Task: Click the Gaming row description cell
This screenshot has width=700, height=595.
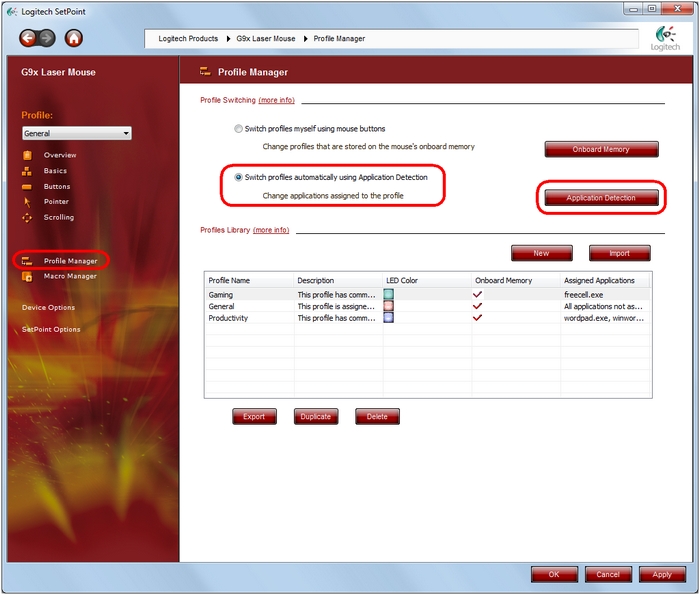Action: tap(337, 295)
